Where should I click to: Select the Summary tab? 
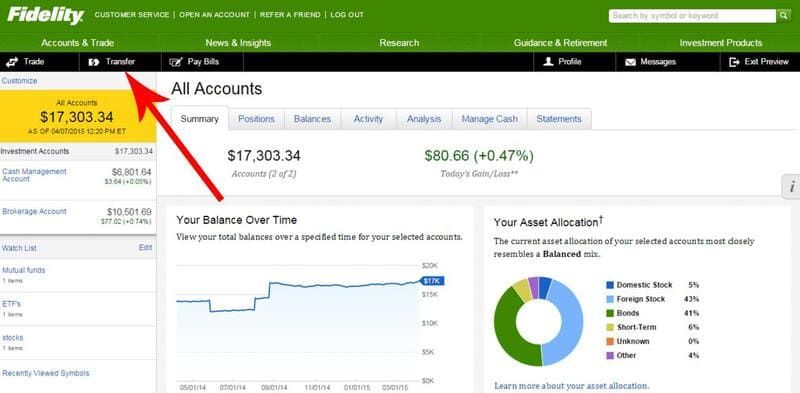199,118
